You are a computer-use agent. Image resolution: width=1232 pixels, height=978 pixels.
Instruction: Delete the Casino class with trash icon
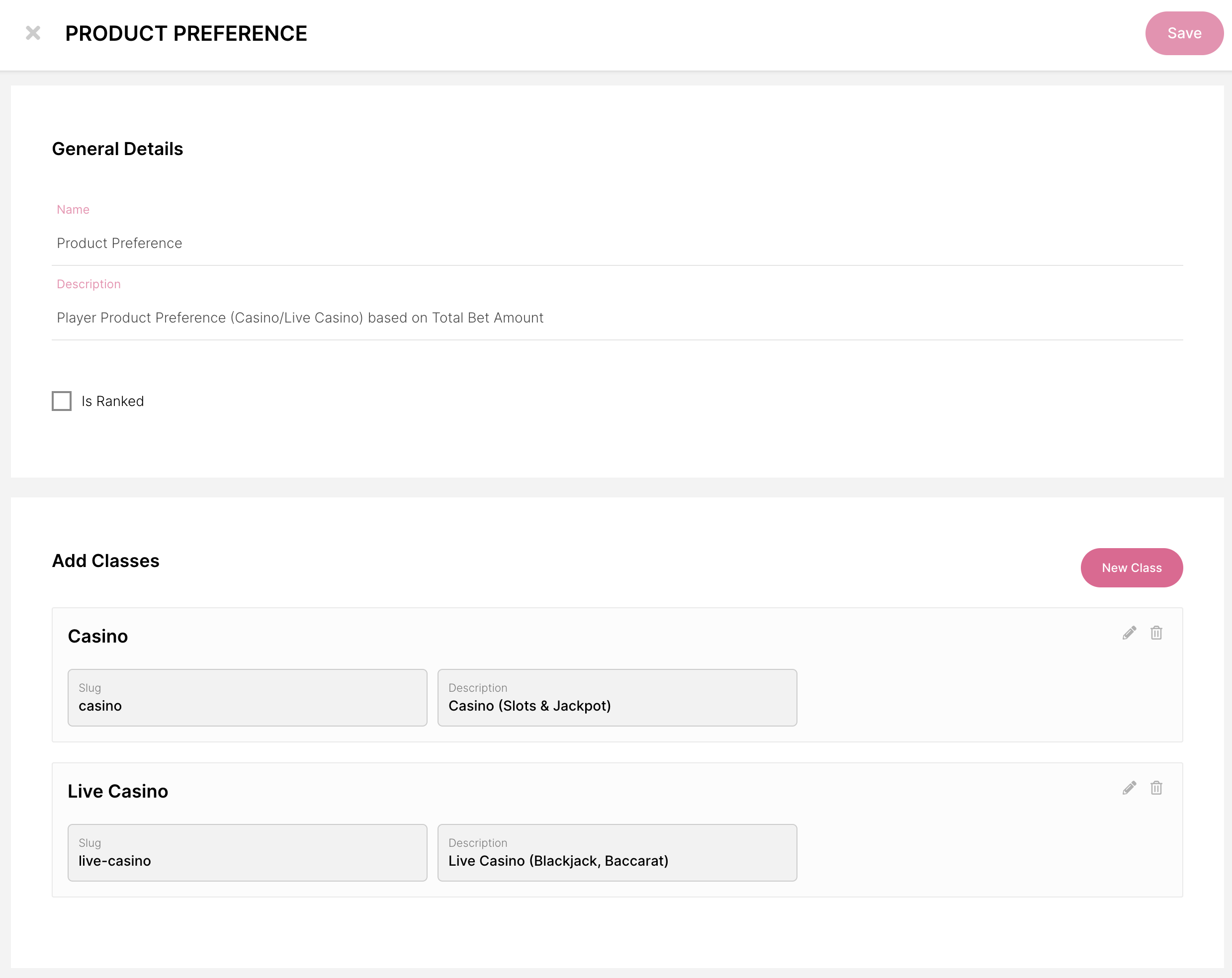1156,633
